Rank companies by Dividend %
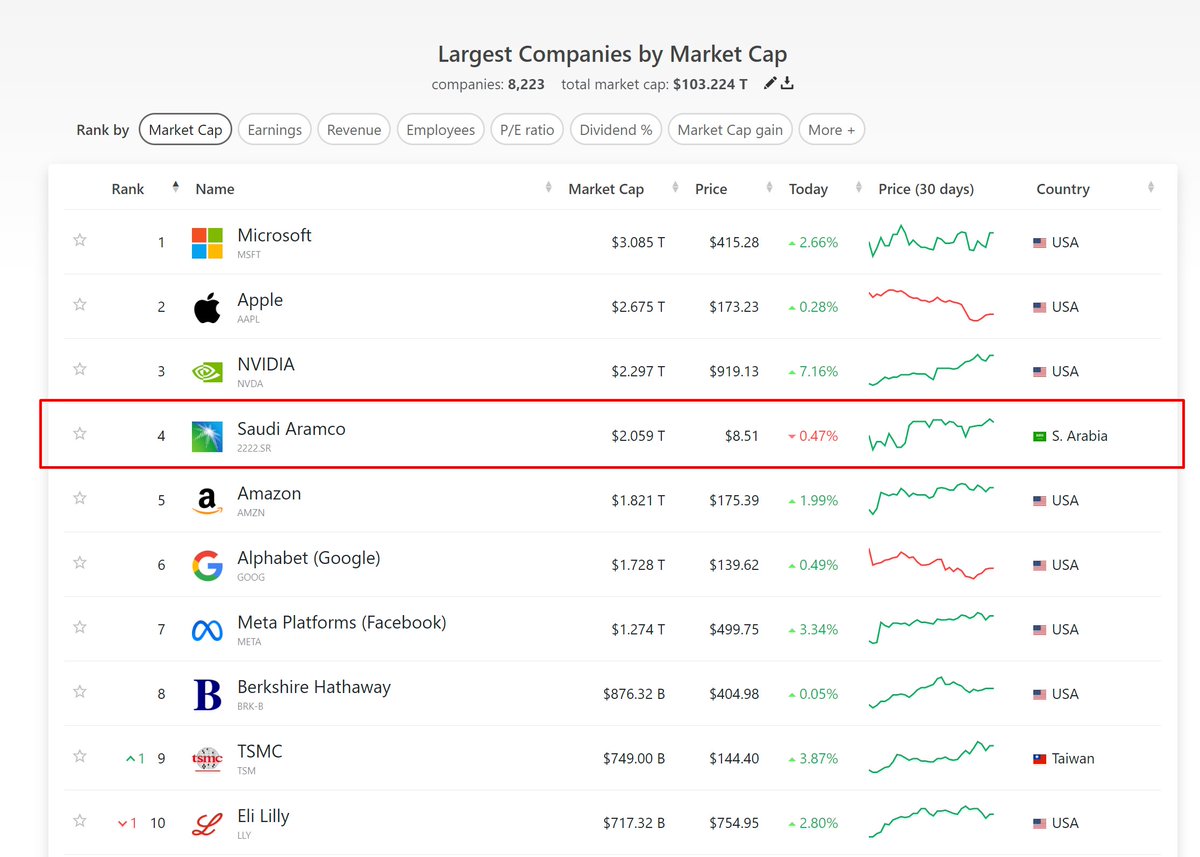Image resolution: width=1200 pixels, height=857 pixels. tap(616, 130)
